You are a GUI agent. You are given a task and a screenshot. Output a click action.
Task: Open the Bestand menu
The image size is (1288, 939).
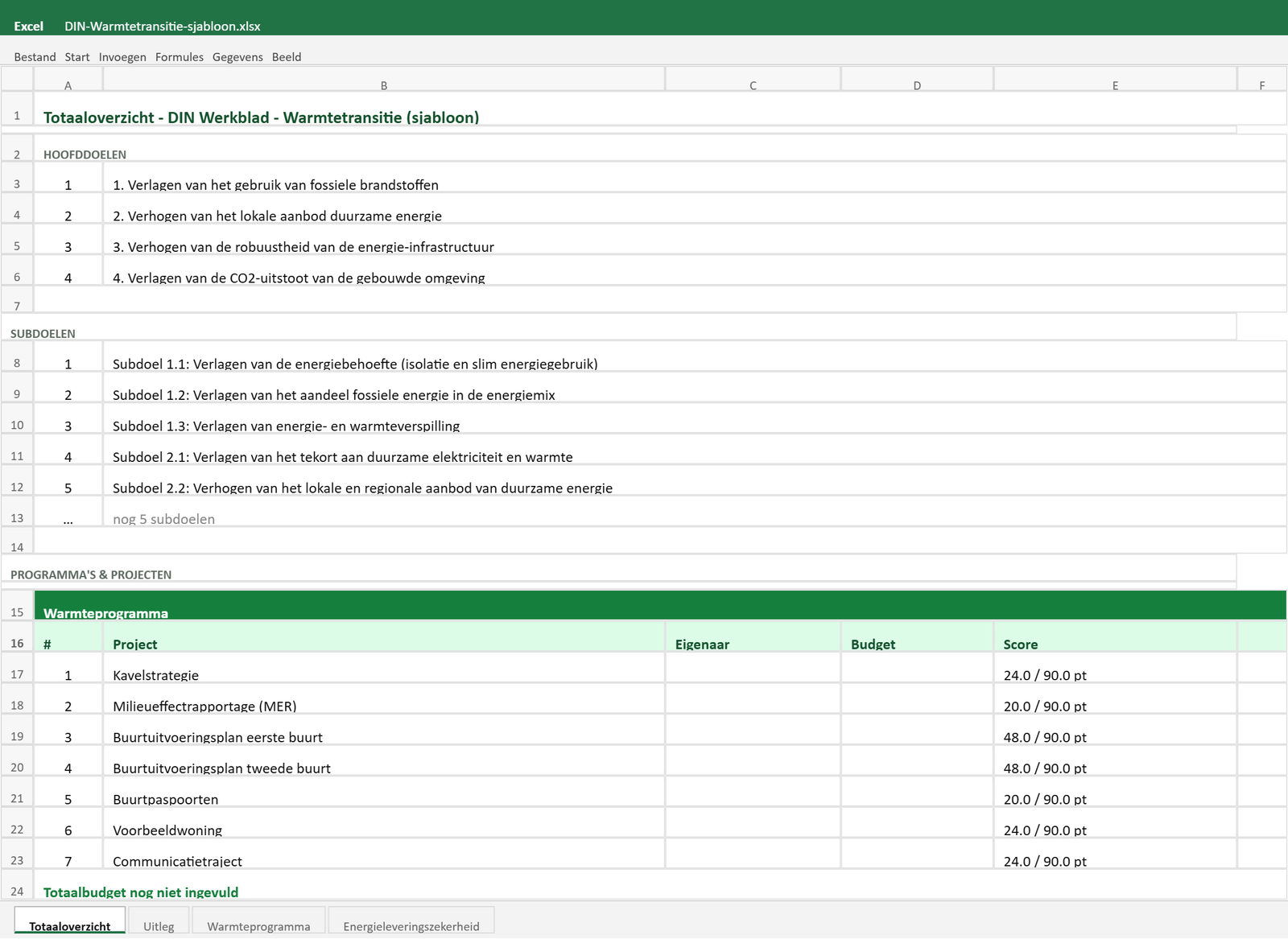pos(35,57)
